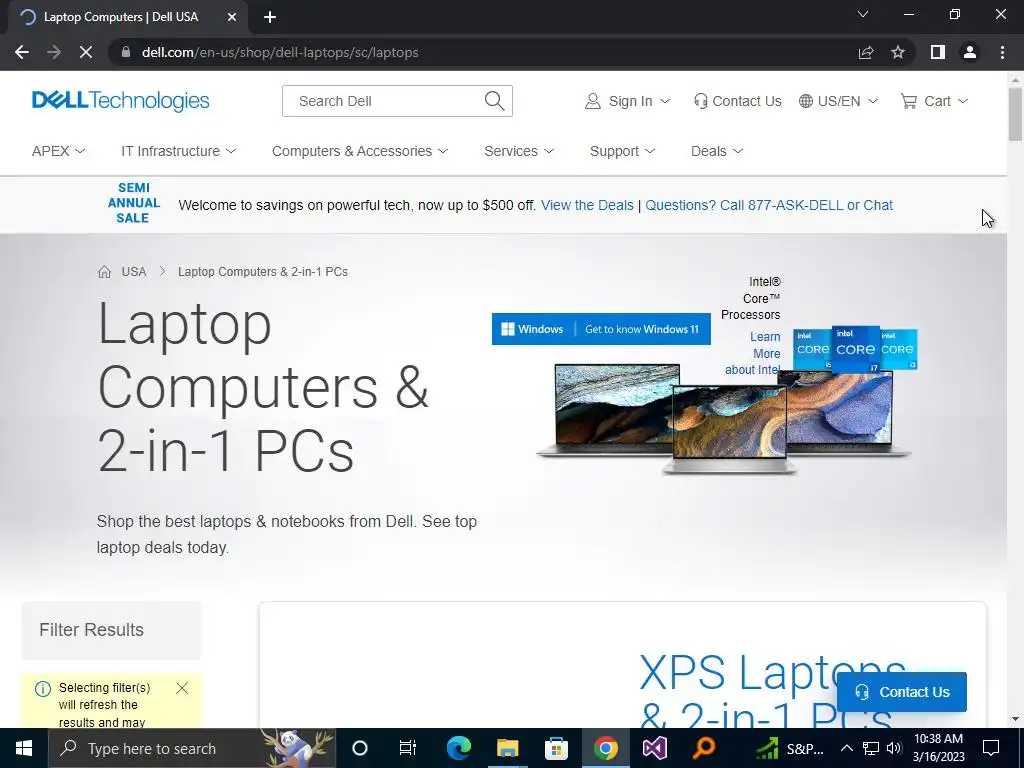
Task: Expand the Computers & Accessories menu
Action: click(360, 151)
